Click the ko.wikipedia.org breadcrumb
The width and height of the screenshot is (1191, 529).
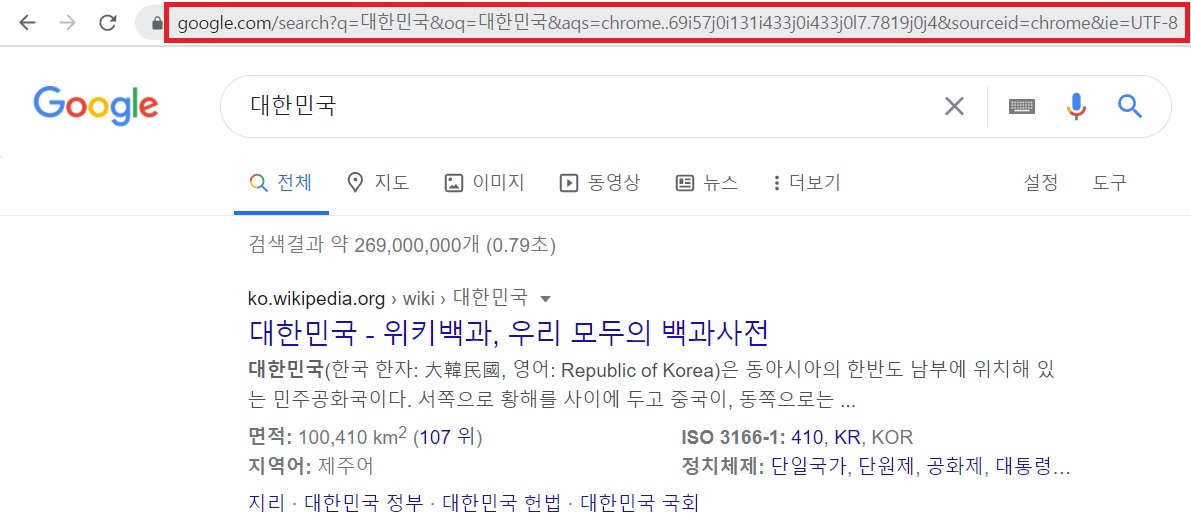pyautogui.click(x=316, y=298)
